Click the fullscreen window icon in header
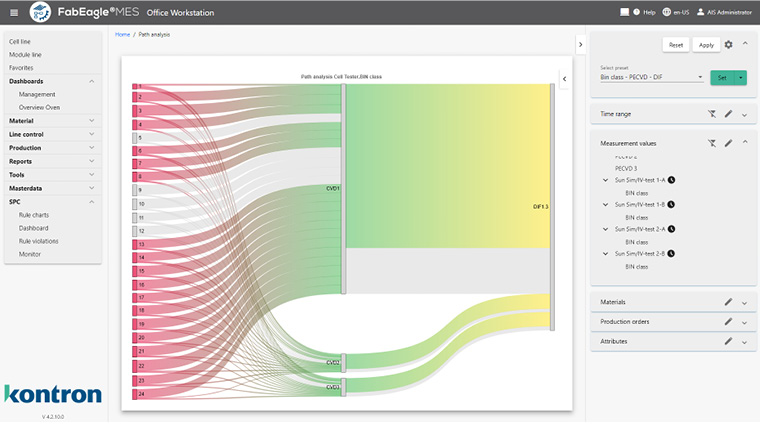The width and height of the screenshot is (760, 427). (x=624, y=12)
